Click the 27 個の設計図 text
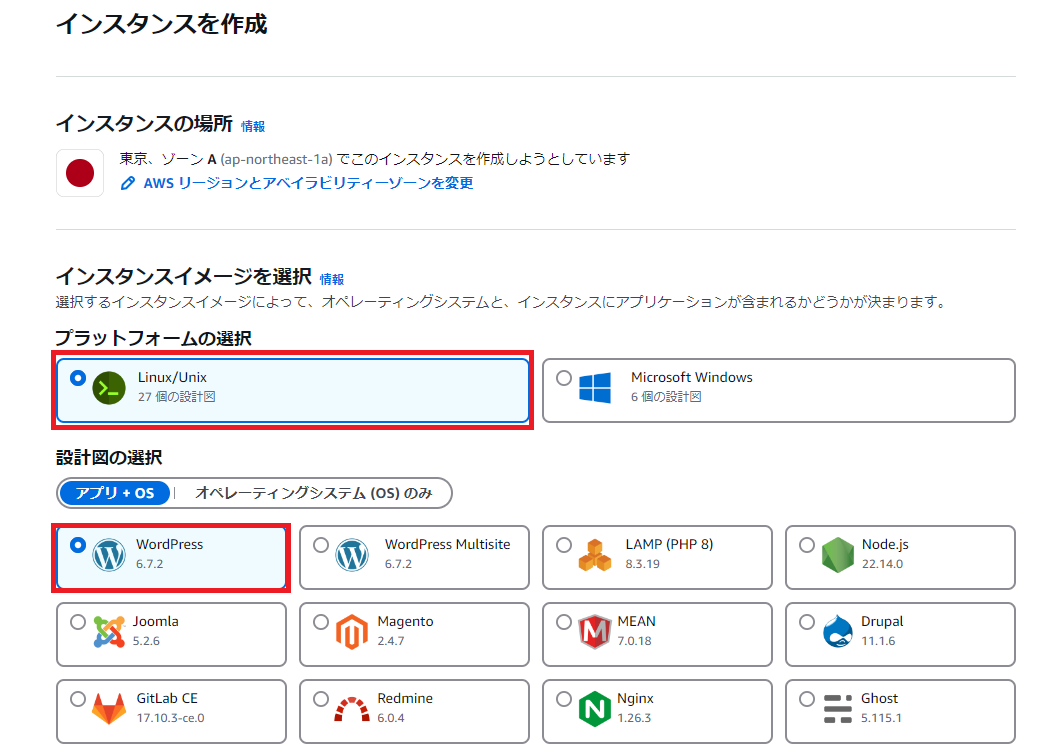 pyautogui.click(x=176, y=396)
